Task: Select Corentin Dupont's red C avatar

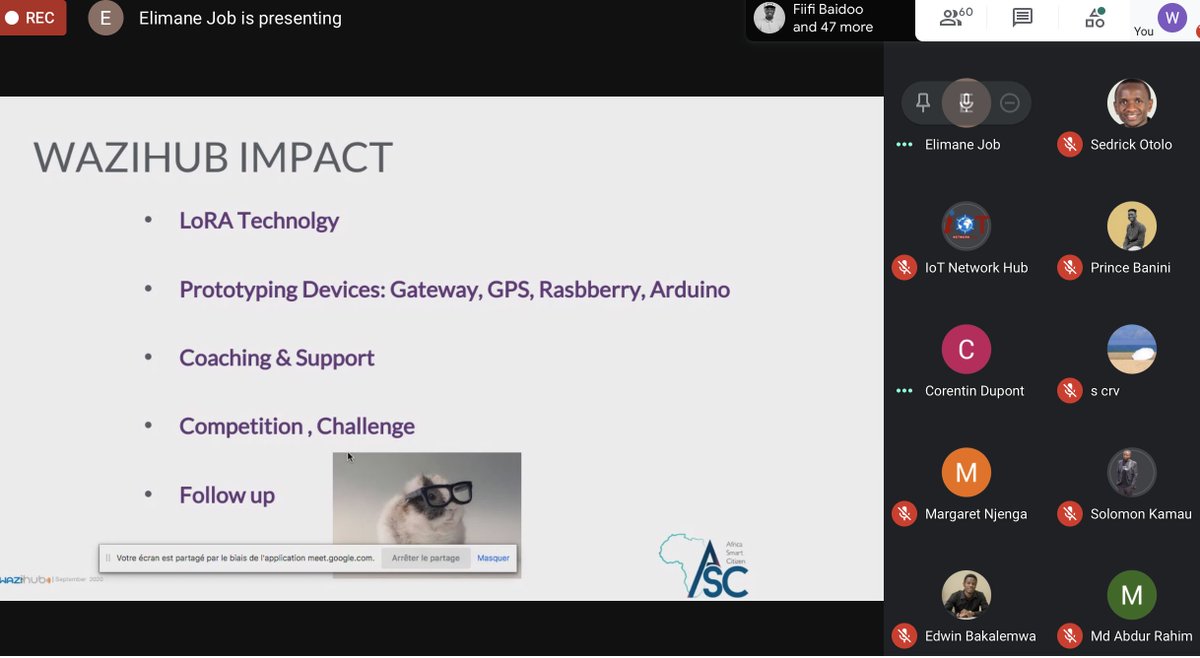Action: point(966,349)
